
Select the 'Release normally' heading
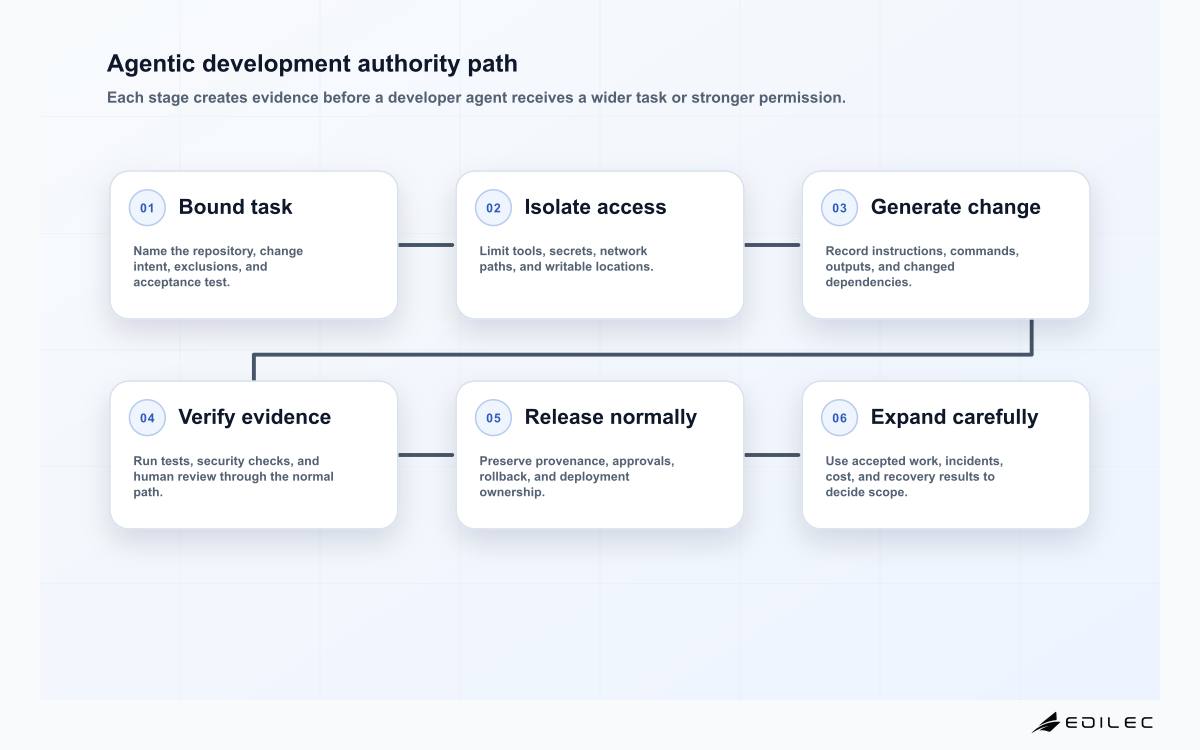[610, 417]
